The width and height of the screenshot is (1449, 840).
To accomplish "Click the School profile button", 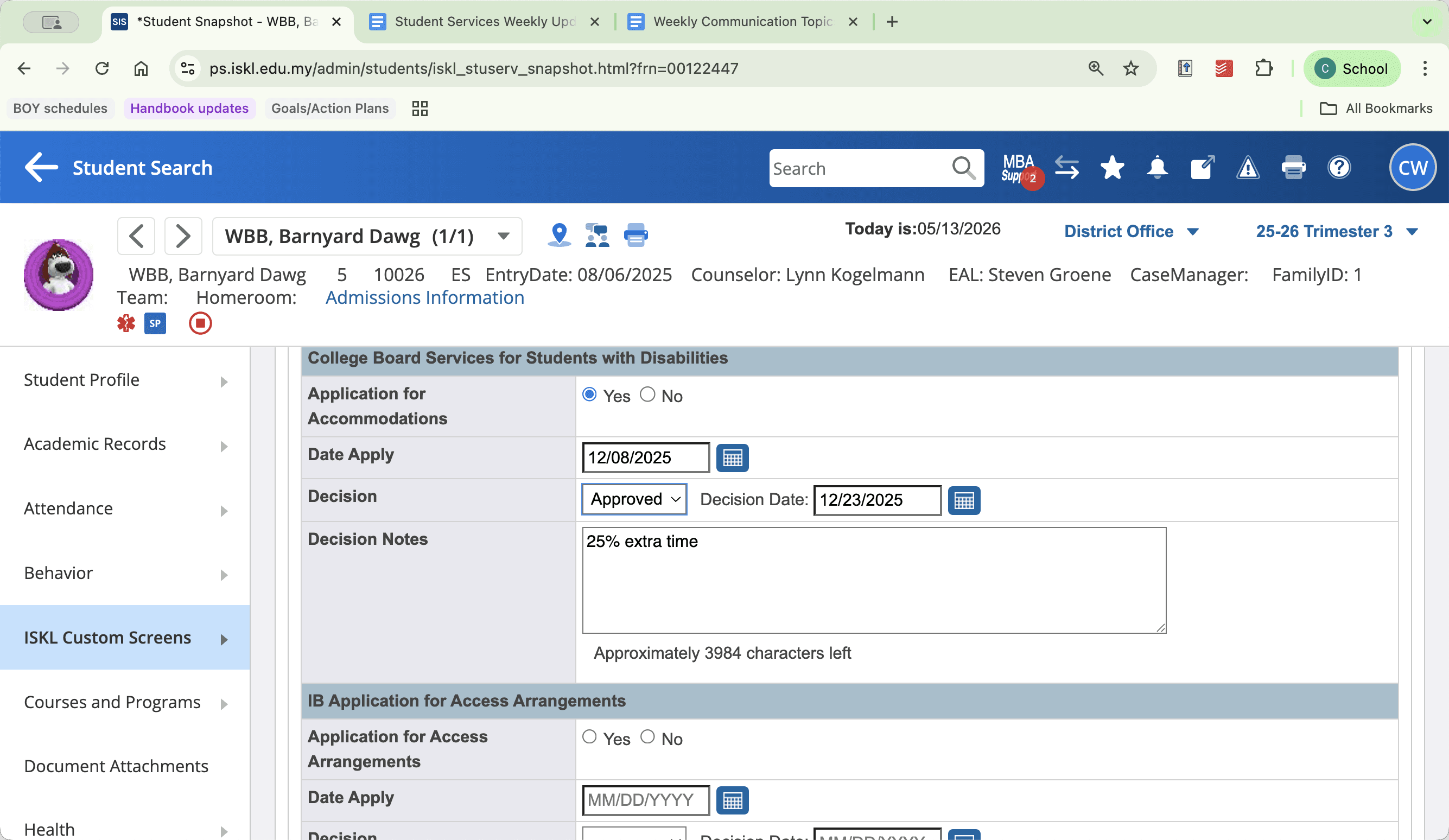I will [x=1352, y=68].
